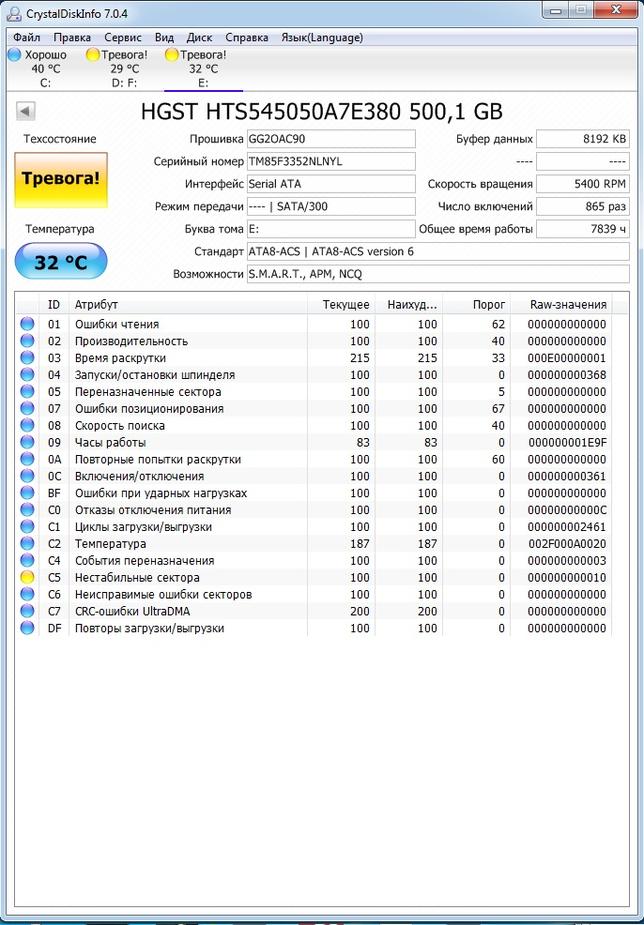Click the status icon for Производительность
The image size is (644, 925).
pos(27,340)
